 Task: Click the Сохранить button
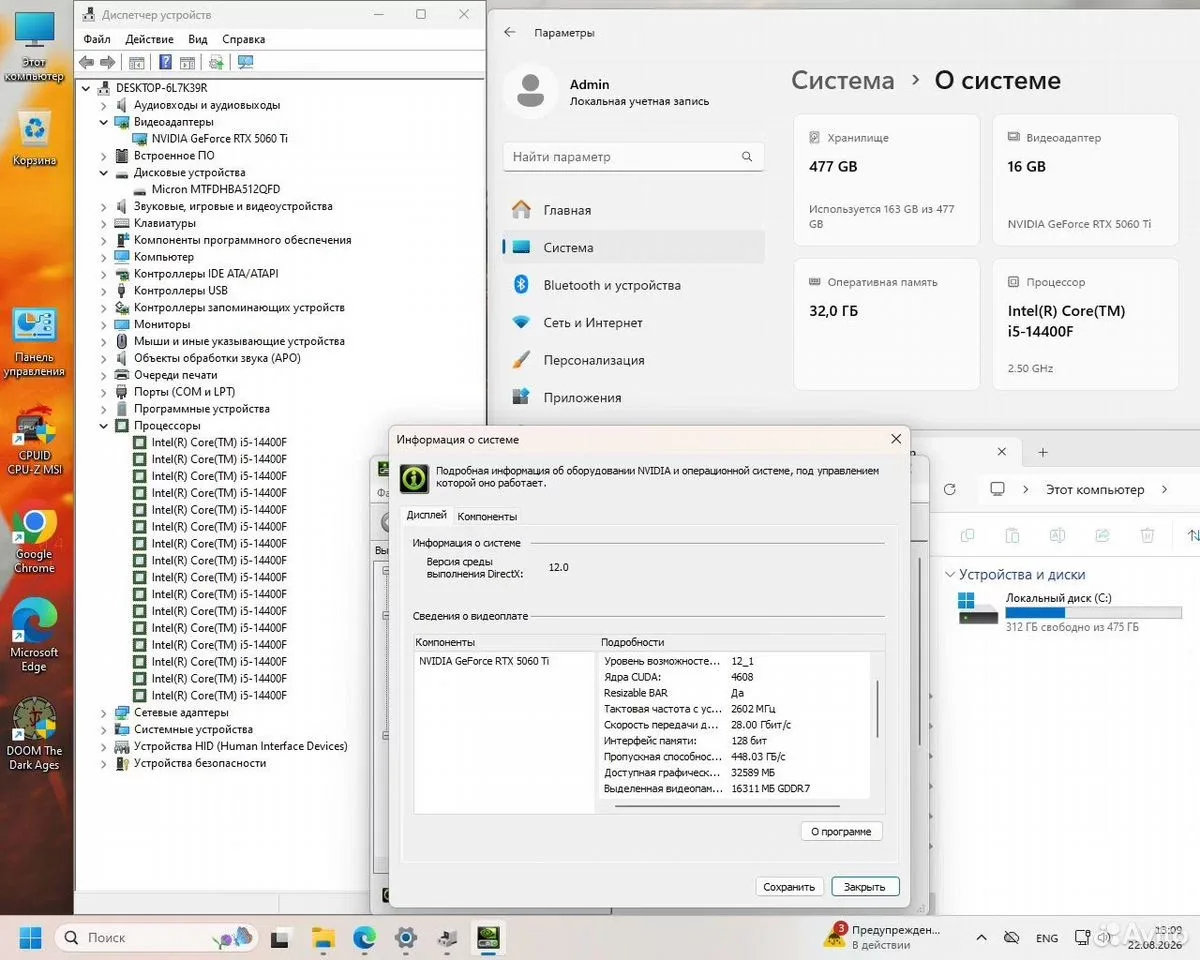pos(789,887)
